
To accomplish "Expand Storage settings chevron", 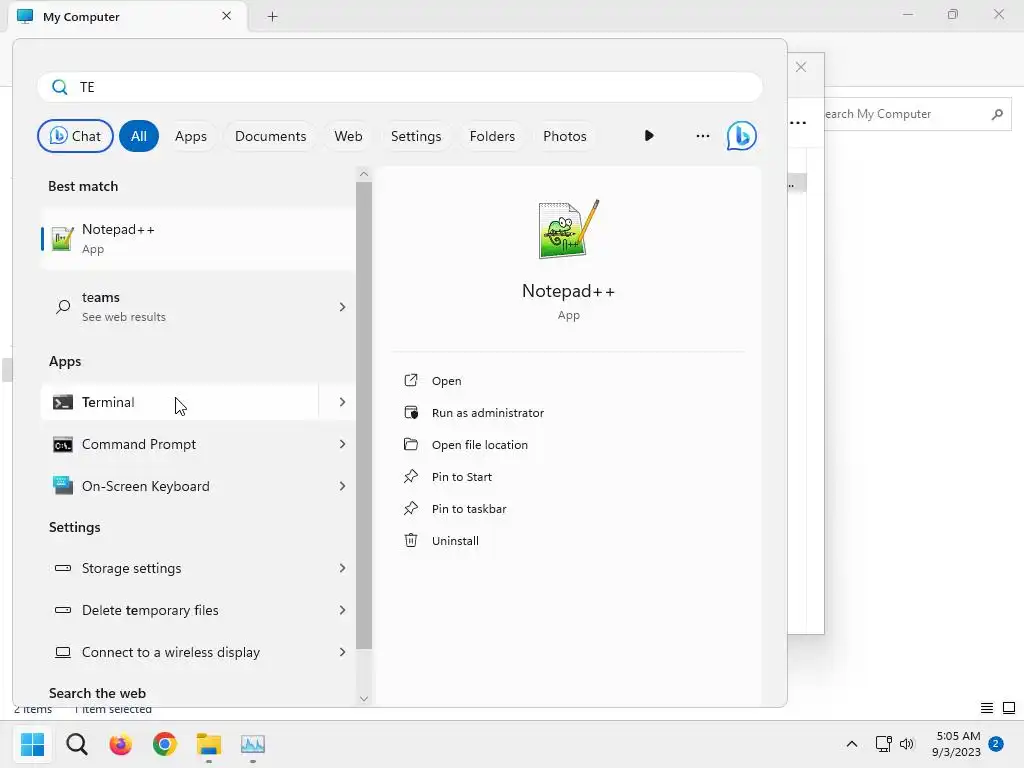I will (x=342, y=568).
